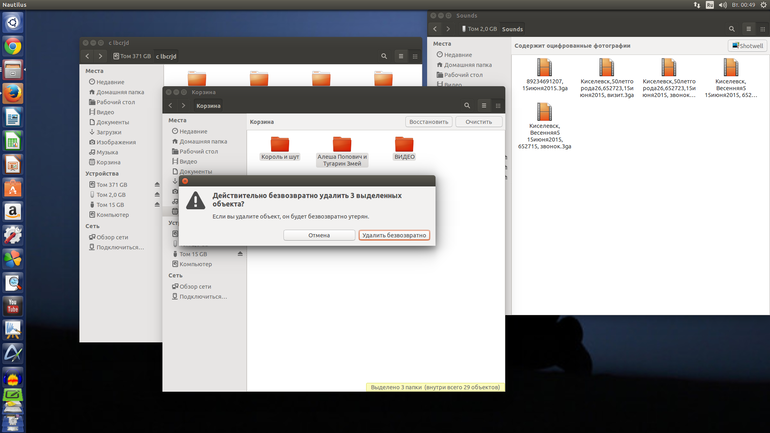
Task: Cancel deletion with Отмена button
Action: [319, 235]
